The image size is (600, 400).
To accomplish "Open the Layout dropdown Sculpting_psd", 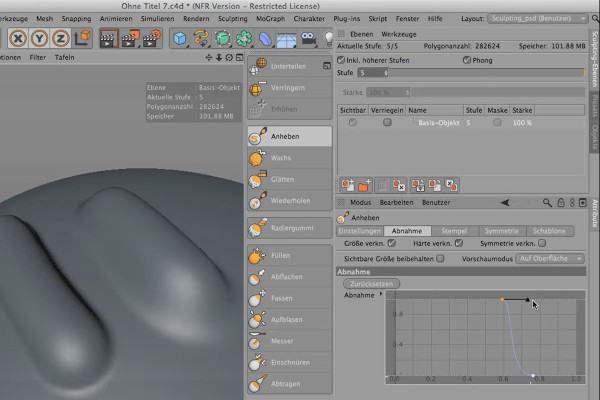I will 537,18.
